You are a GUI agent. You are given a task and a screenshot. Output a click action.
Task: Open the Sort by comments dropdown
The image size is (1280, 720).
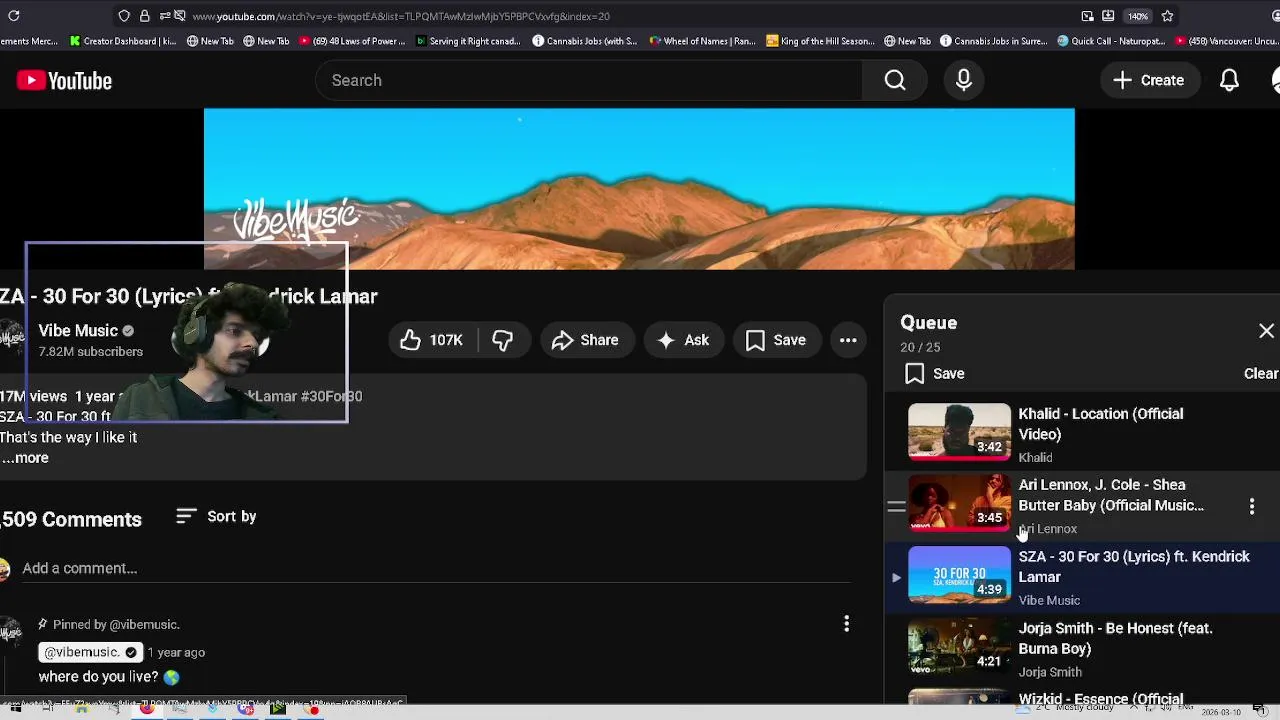tap(217, 516)
